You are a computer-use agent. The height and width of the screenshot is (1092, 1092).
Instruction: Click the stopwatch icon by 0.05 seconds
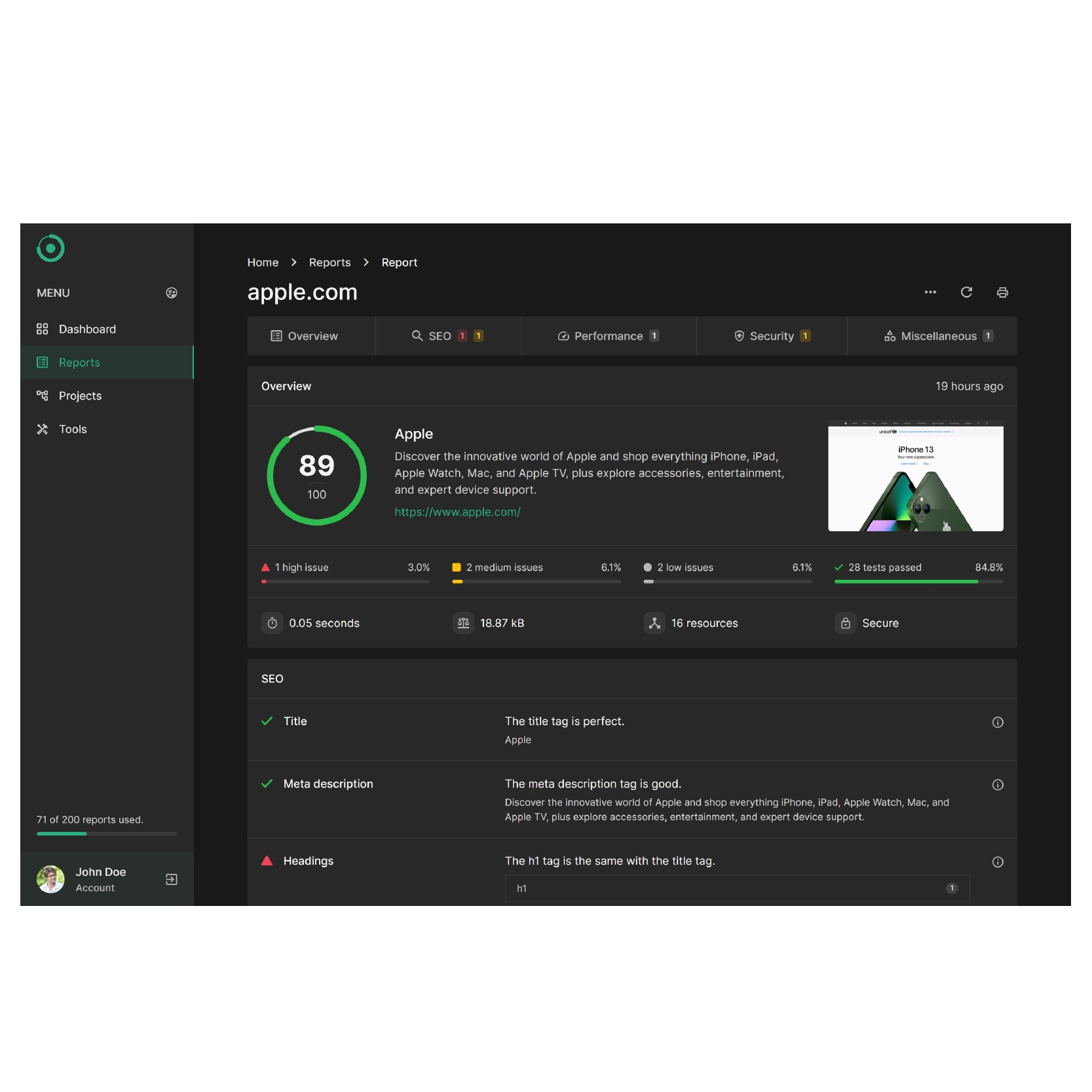[x=272, y=623]
